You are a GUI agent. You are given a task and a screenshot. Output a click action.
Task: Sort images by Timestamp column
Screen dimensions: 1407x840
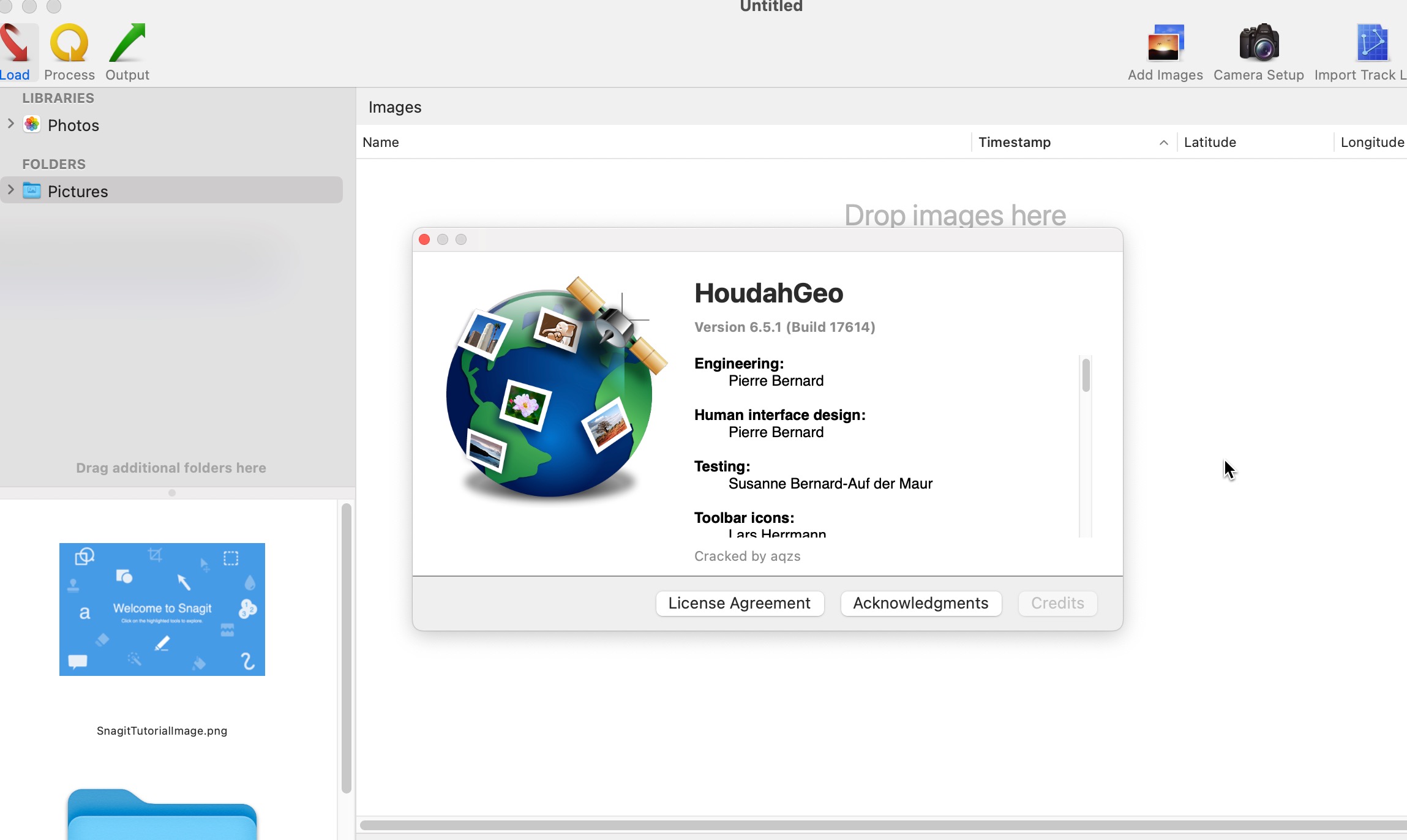(1015, 142)
